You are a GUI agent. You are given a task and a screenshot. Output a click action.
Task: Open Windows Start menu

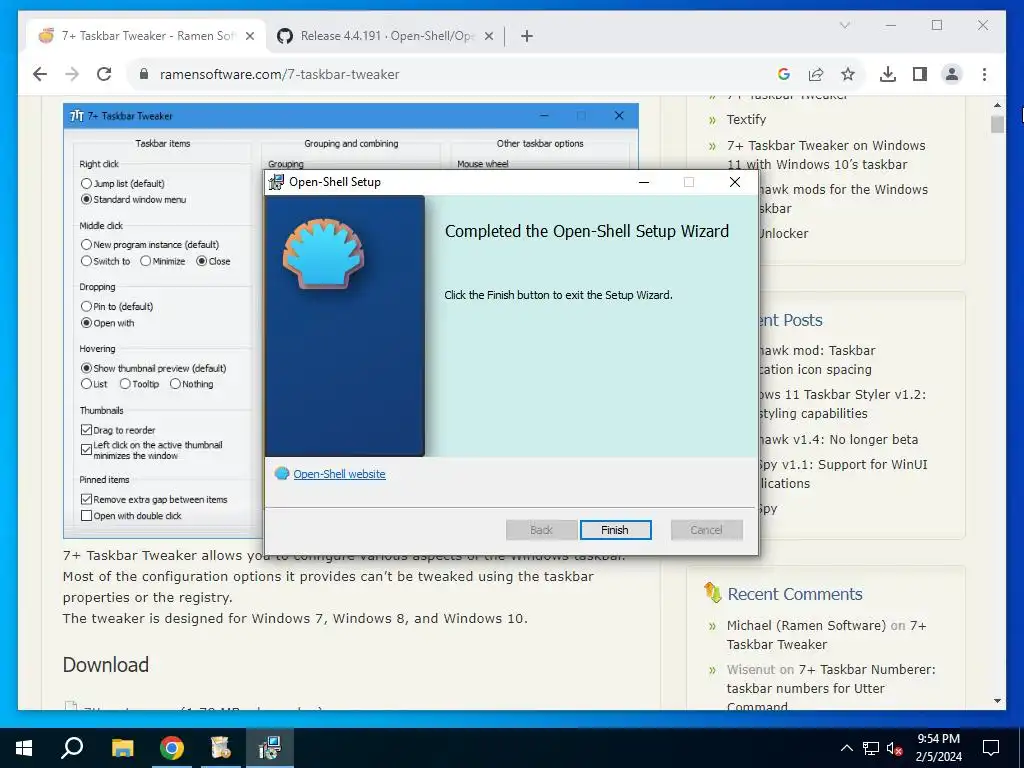coord(24,748)
